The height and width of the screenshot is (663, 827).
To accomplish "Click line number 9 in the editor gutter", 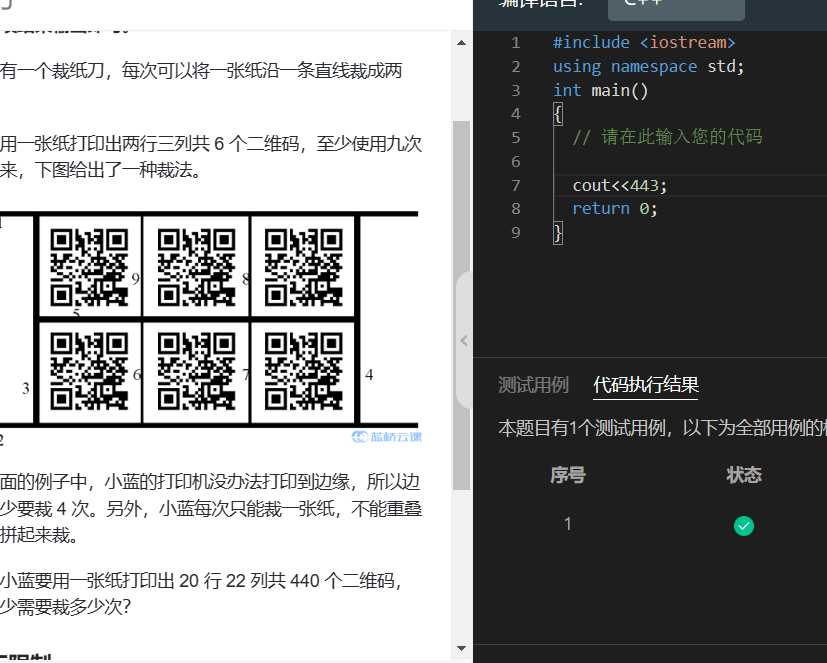I will (516, 233).
